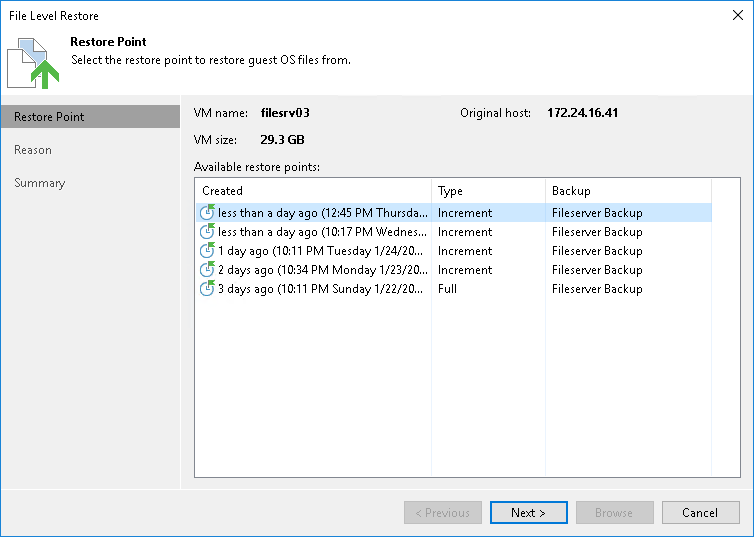The height and width of the screenshot is (537, 754).
Task: Close the File Level Restore dialog
Action: pos(738,15)
